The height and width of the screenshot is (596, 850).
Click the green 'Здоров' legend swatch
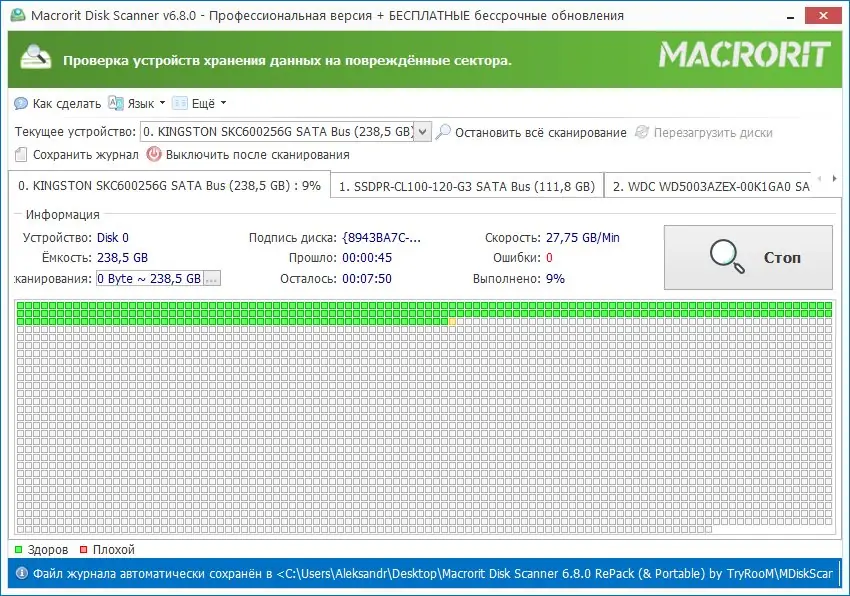click(x=18, y=549)
